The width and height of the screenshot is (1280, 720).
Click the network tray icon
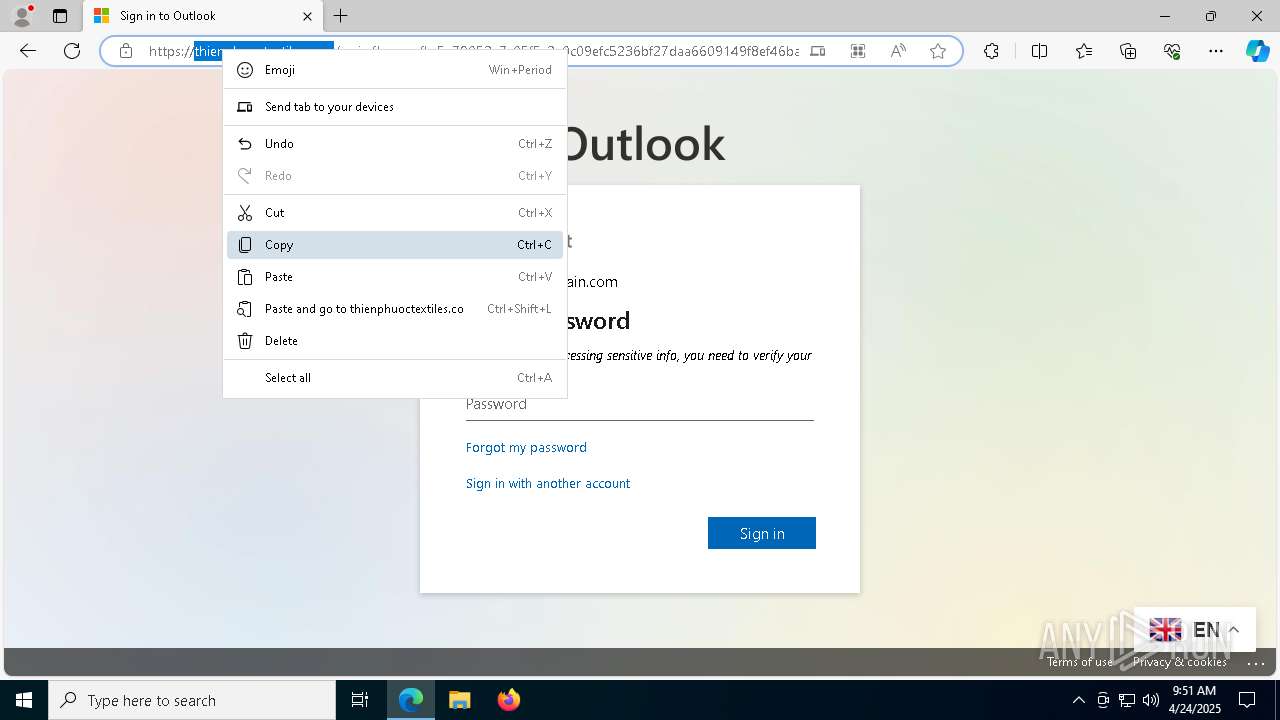click(x=1127, y=700)
